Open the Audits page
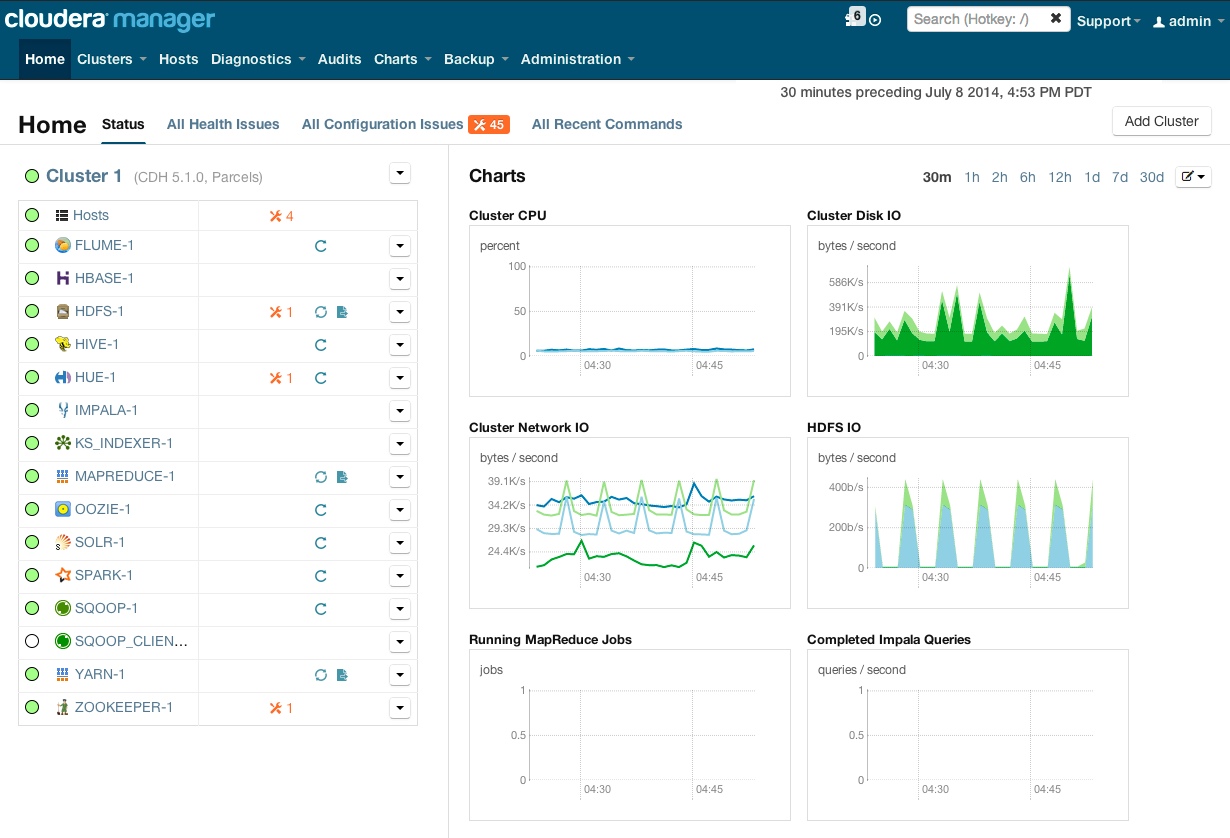 click(x=340, y=59)
